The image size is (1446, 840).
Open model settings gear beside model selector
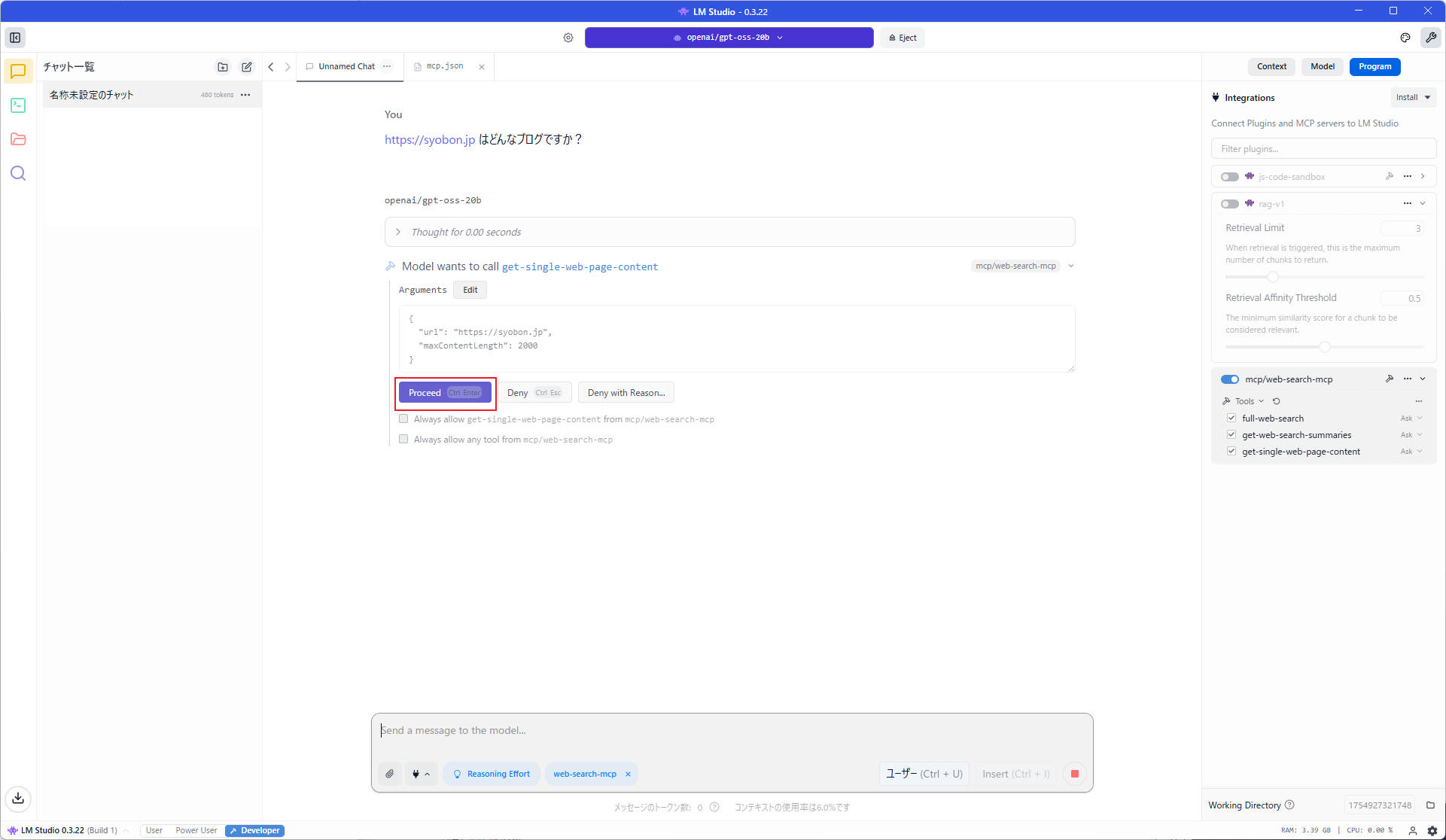(x=568, y=38)
